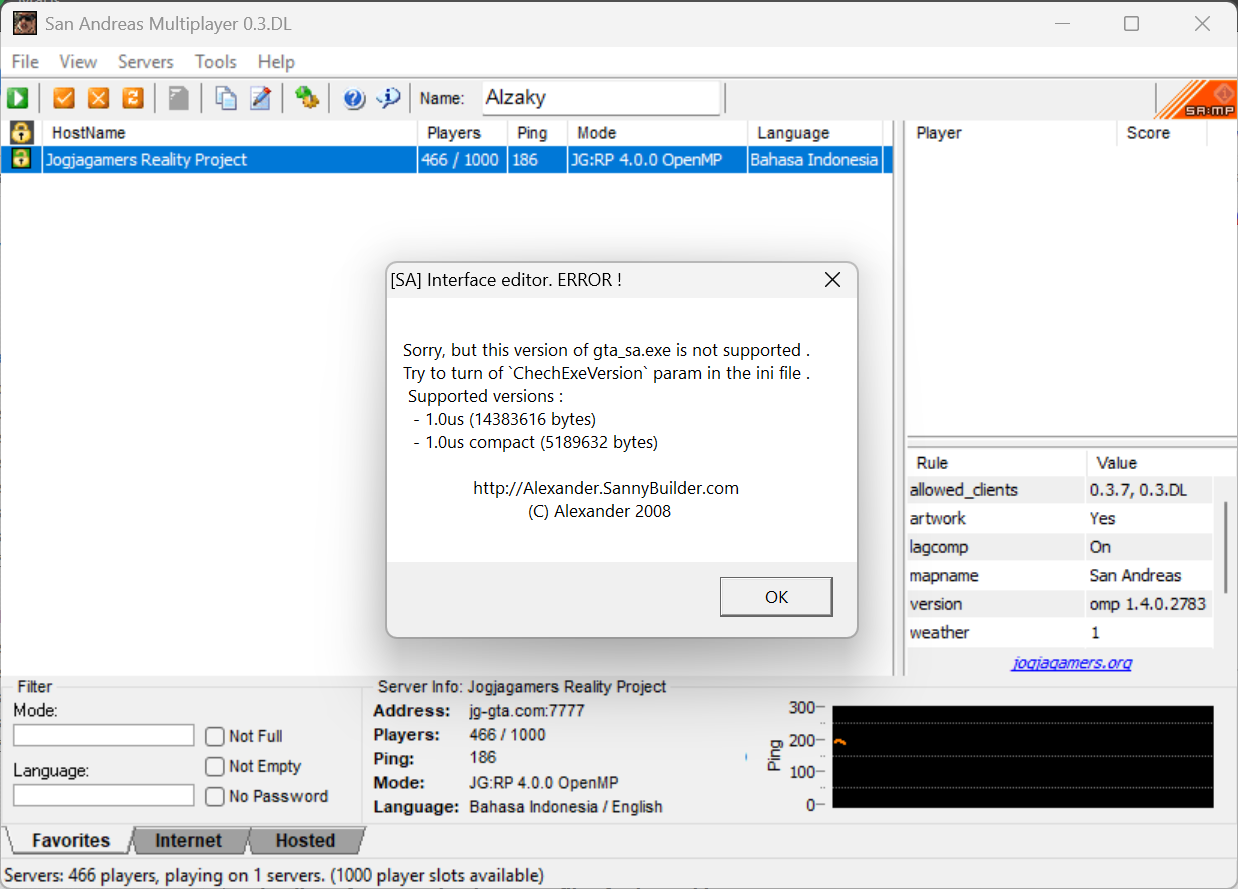Click the SA-MP app icon in the title bar

coord(24,23)
